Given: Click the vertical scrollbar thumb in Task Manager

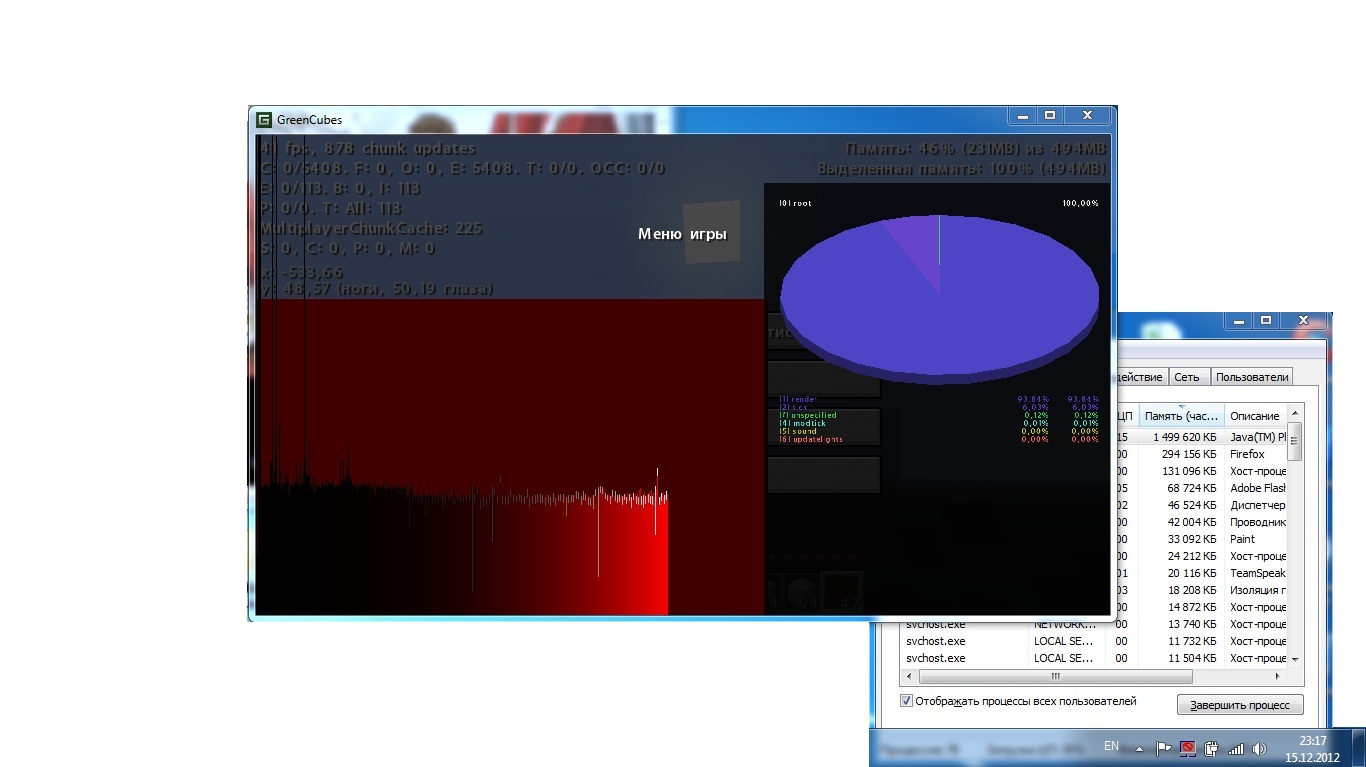Looking at the screenshot, I should tap(1295, 441).
